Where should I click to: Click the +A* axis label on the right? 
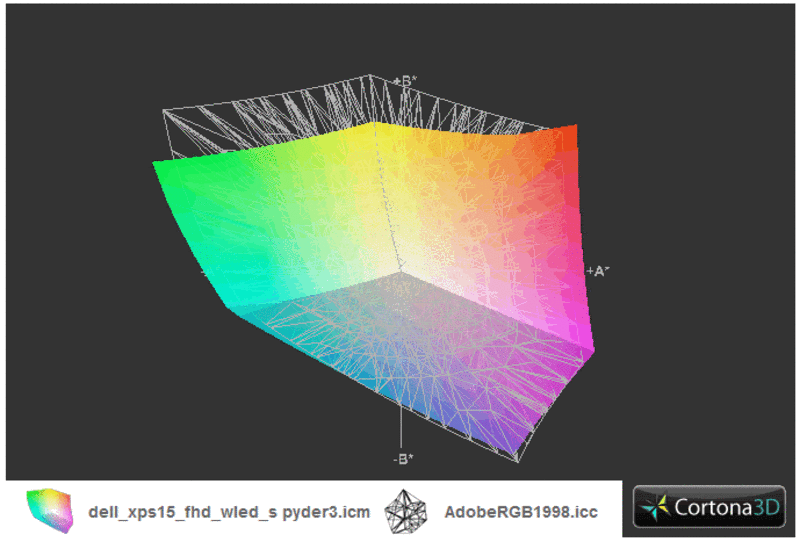click(x=598, y=271)
